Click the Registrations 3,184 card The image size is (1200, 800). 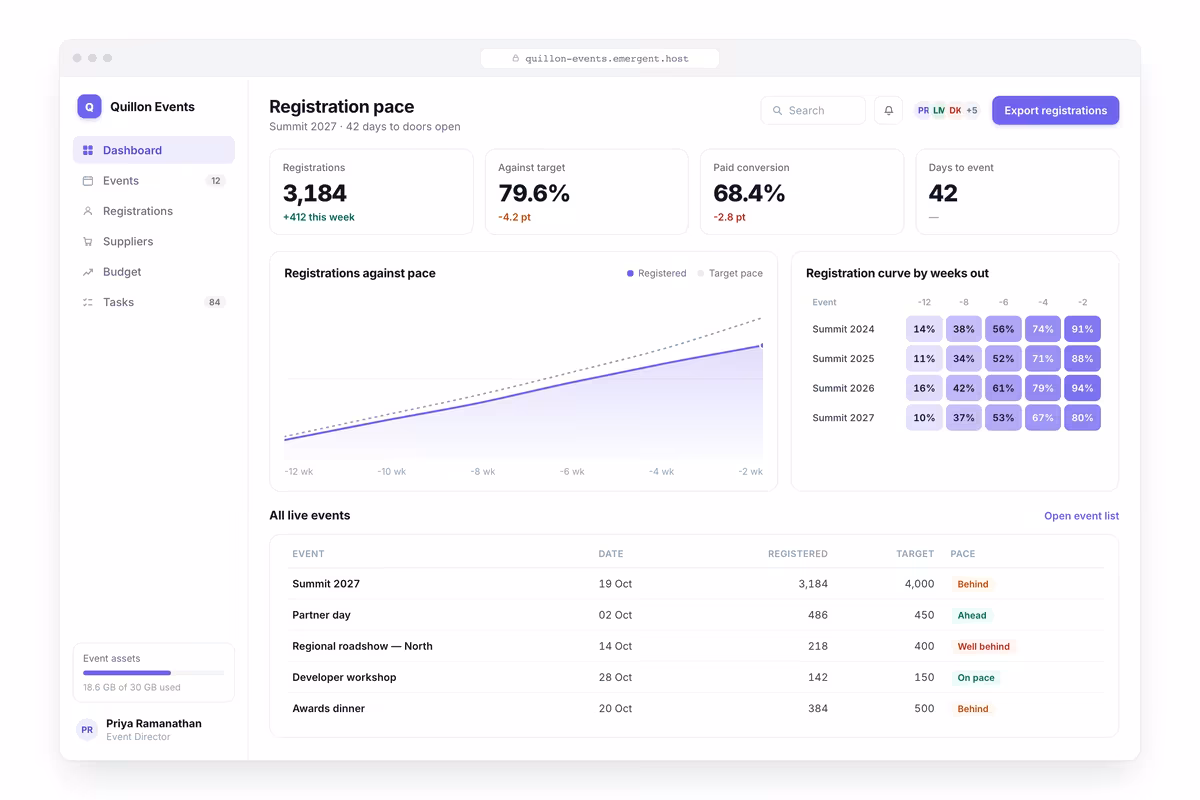[371, 192]
